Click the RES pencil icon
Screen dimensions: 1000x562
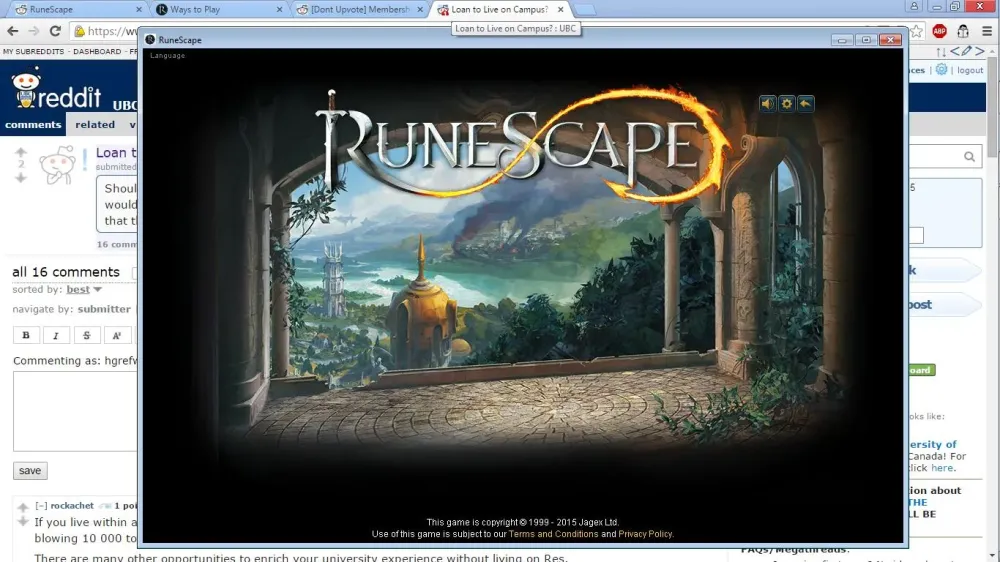[x=967, y=51]
